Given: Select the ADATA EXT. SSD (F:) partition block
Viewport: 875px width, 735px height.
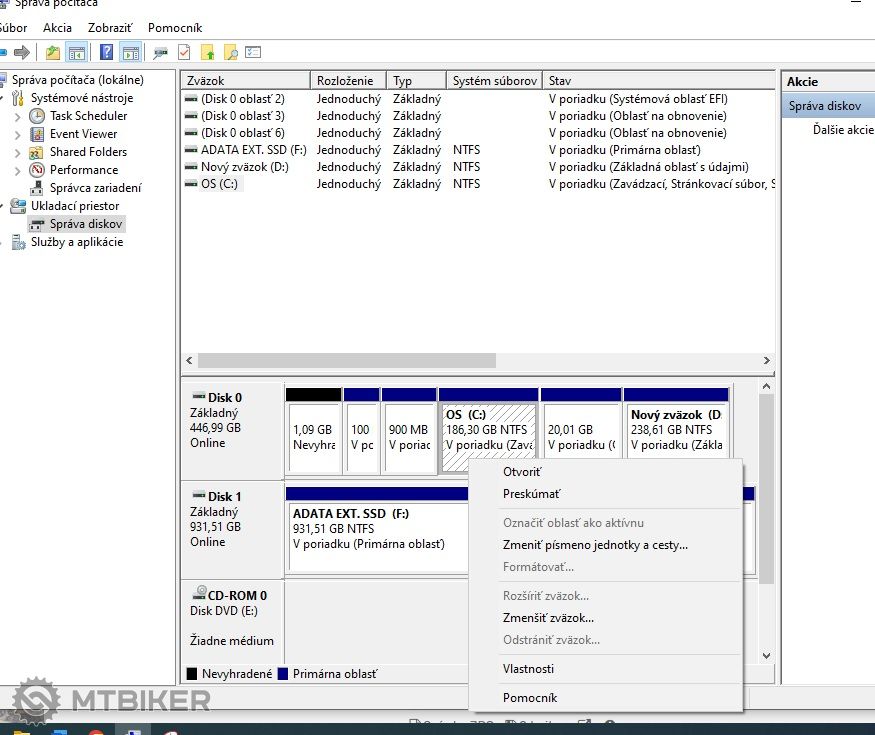Looking at the screenshot, I should pyautogui.click(x=377, y=536).
